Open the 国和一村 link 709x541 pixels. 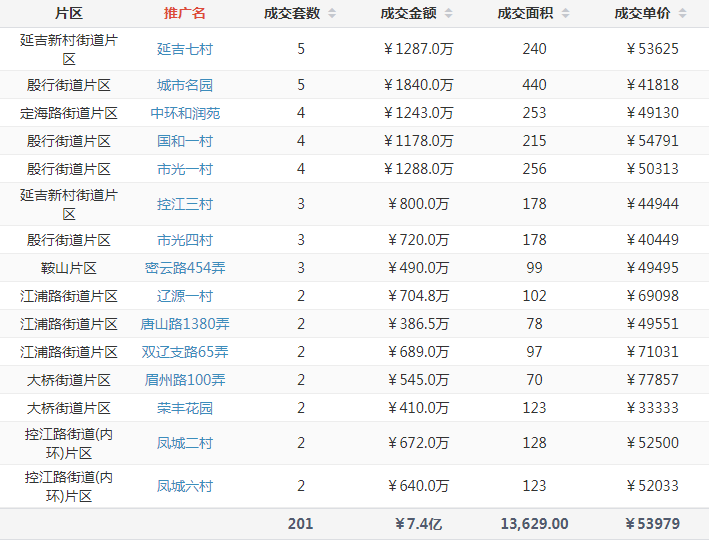(x=184, y=141)
